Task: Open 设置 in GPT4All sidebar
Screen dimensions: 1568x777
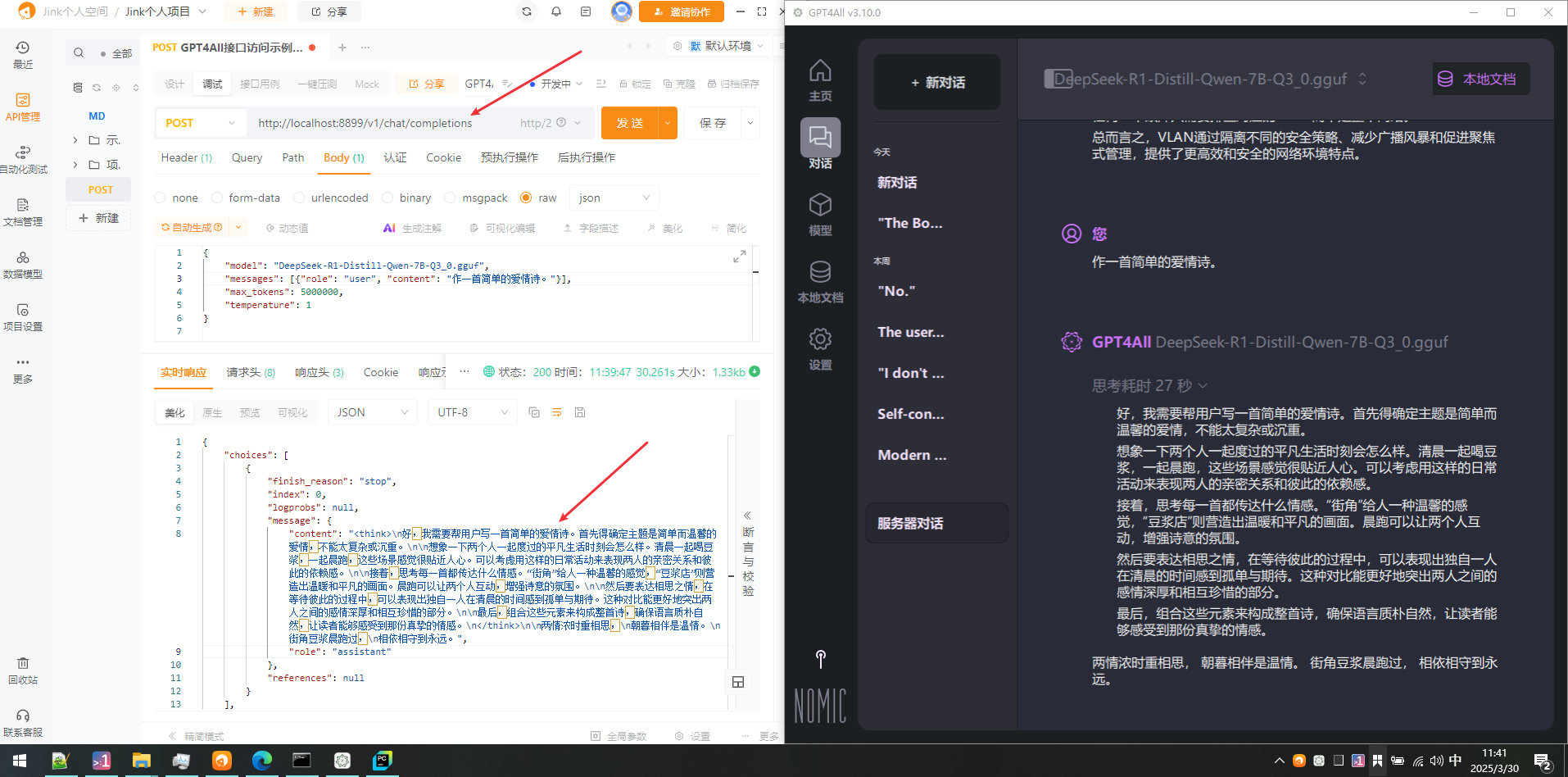Action: point(820,349)
